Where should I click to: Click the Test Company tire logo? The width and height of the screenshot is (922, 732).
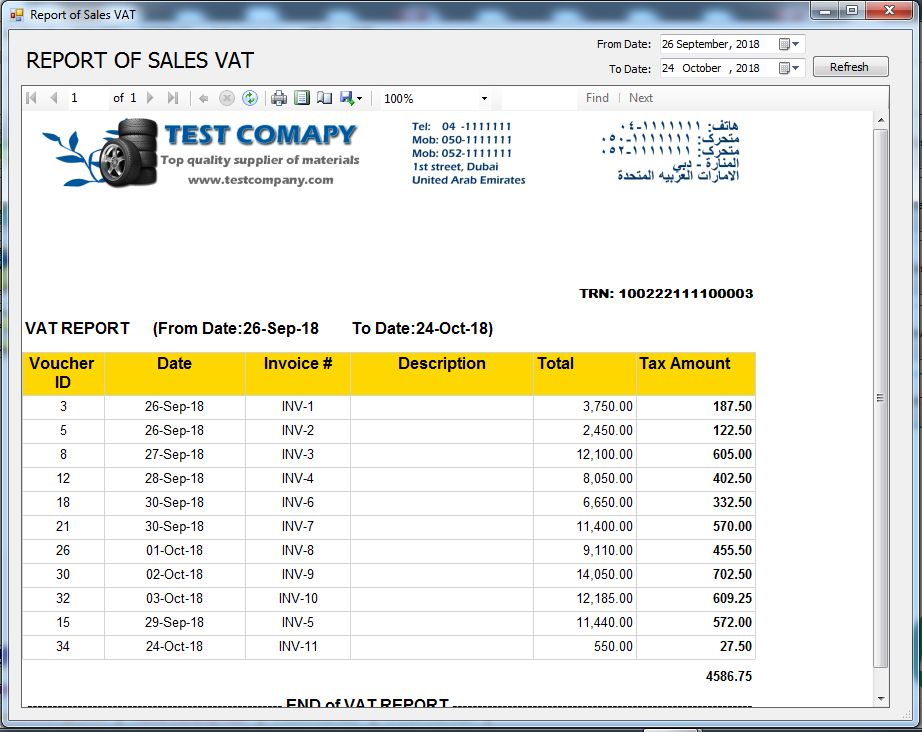pos(100,153)
